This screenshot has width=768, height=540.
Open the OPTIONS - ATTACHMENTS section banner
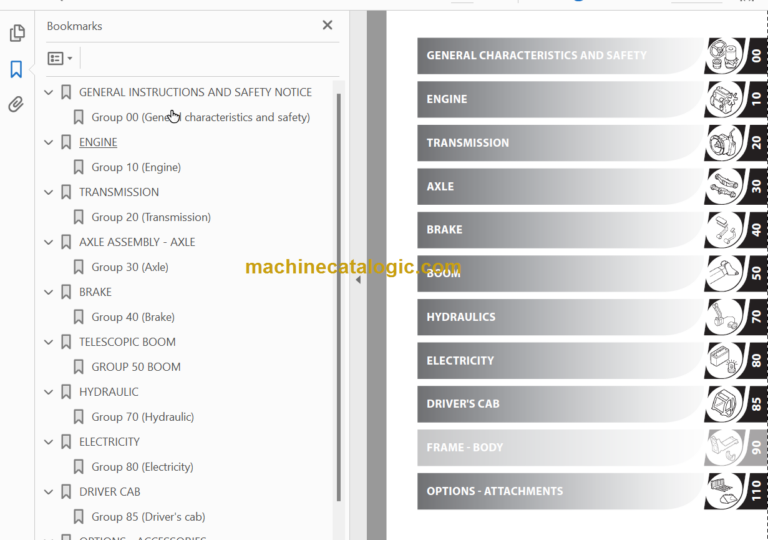pos(560,491)
